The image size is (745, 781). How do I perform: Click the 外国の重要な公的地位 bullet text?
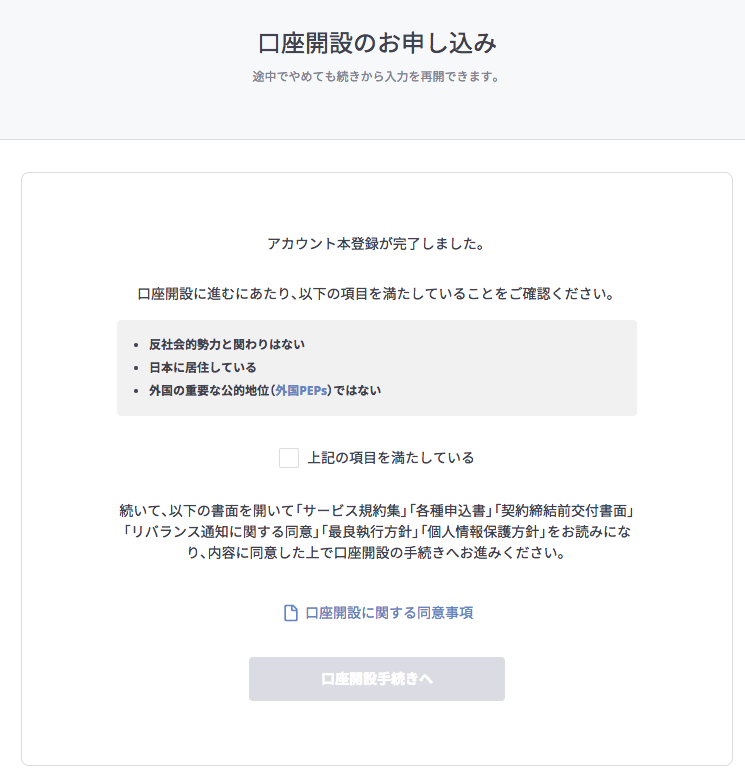point(209,390)
